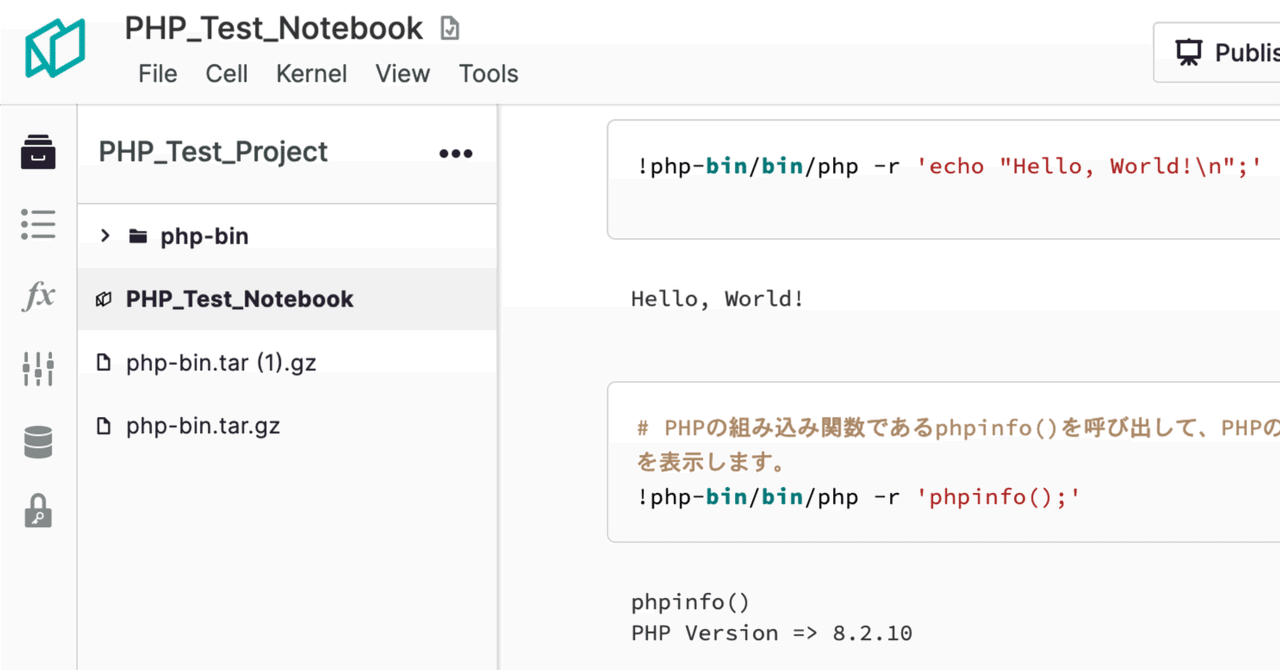The height and width of the screenshot is (670, 1280).
Task: Open the Integrations database icon
Action: coord(38,440)
